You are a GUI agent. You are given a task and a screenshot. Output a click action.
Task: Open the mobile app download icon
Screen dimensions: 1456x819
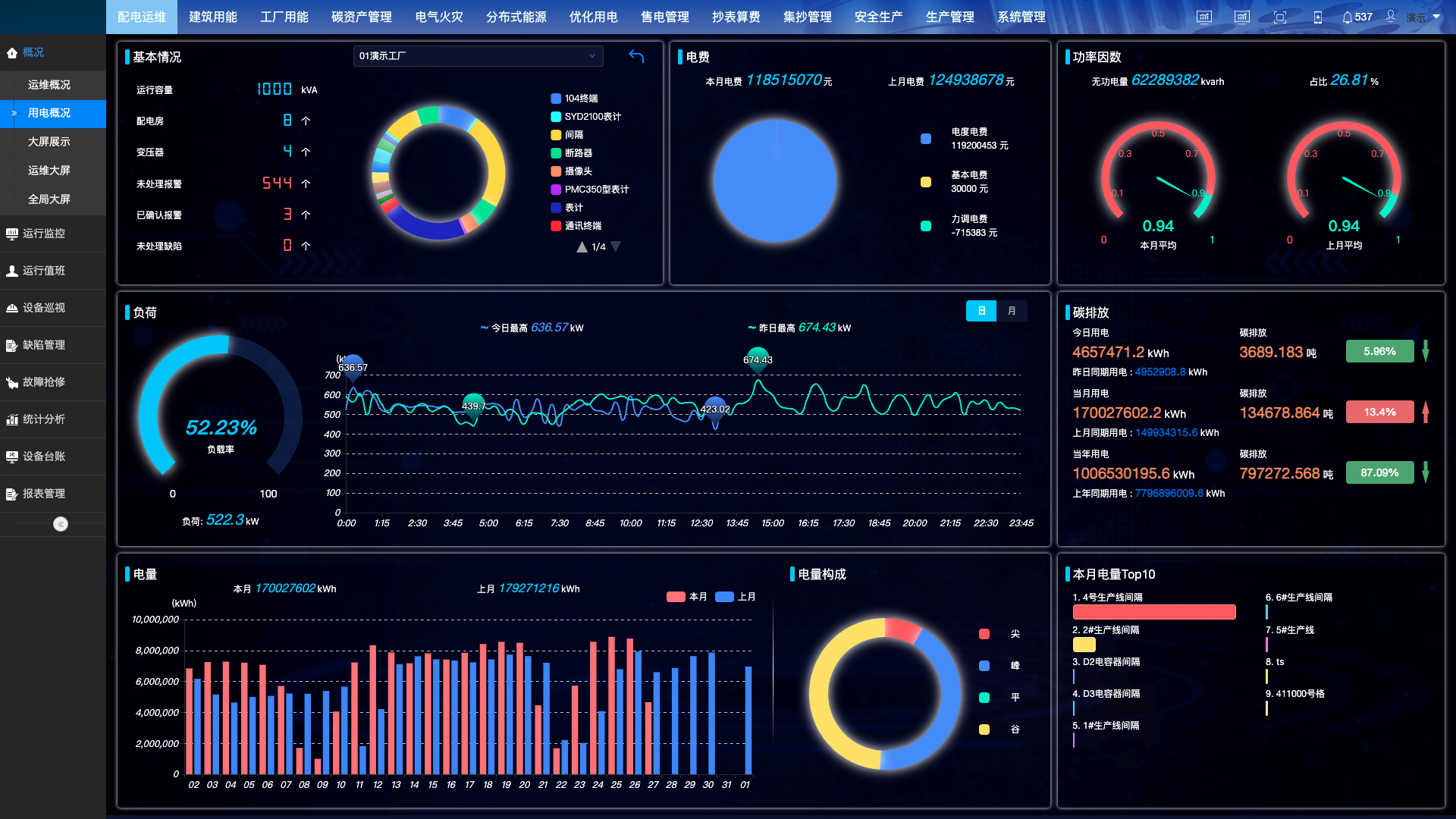coord(1318,17)
